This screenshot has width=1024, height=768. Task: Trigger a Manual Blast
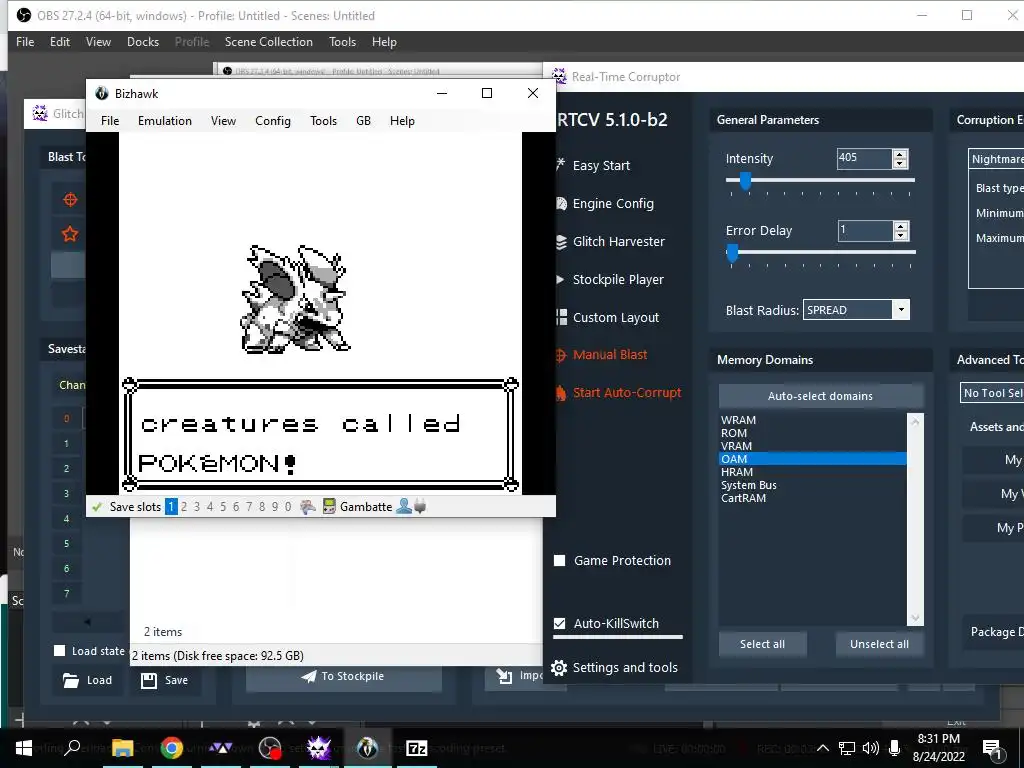pos(601,355)
